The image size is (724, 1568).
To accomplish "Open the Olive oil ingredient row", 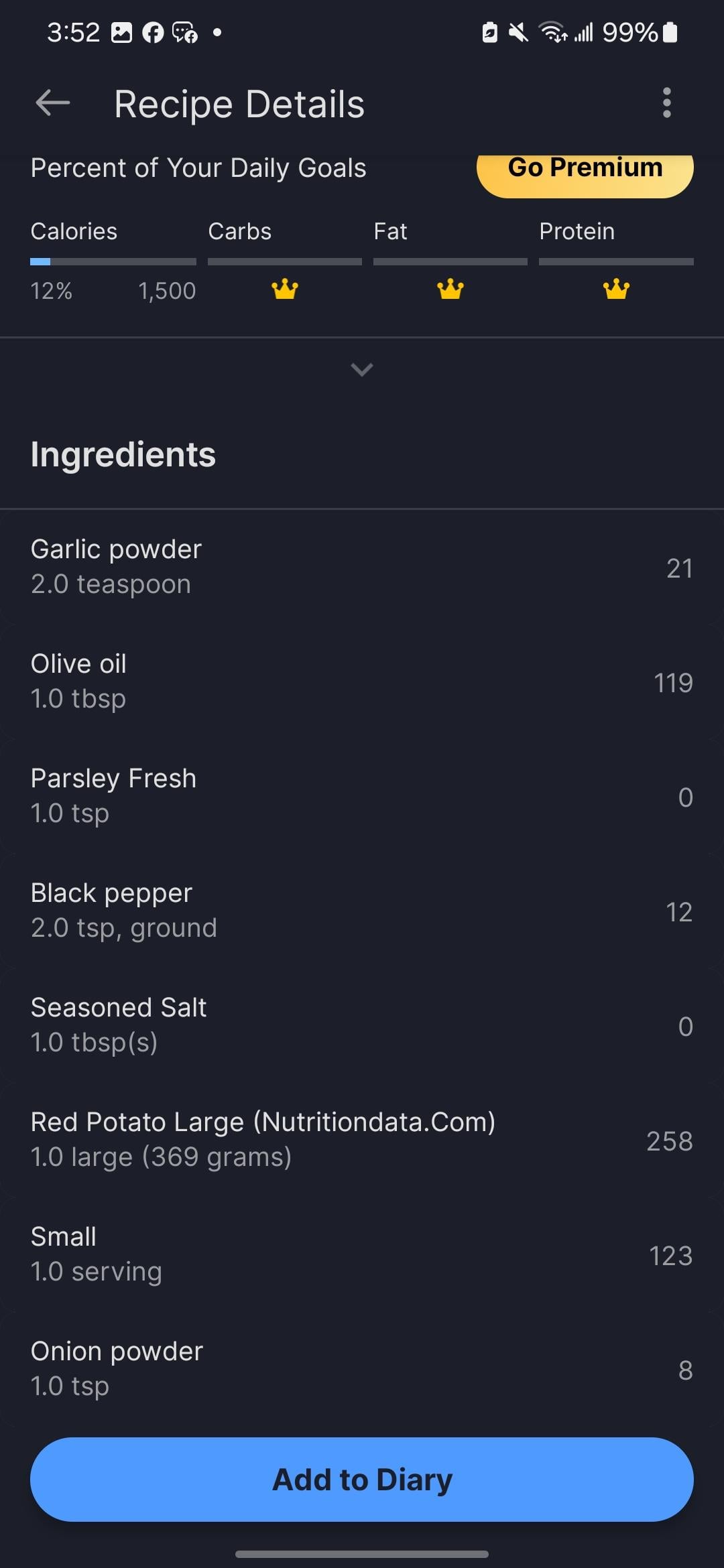I will point(362,681).
